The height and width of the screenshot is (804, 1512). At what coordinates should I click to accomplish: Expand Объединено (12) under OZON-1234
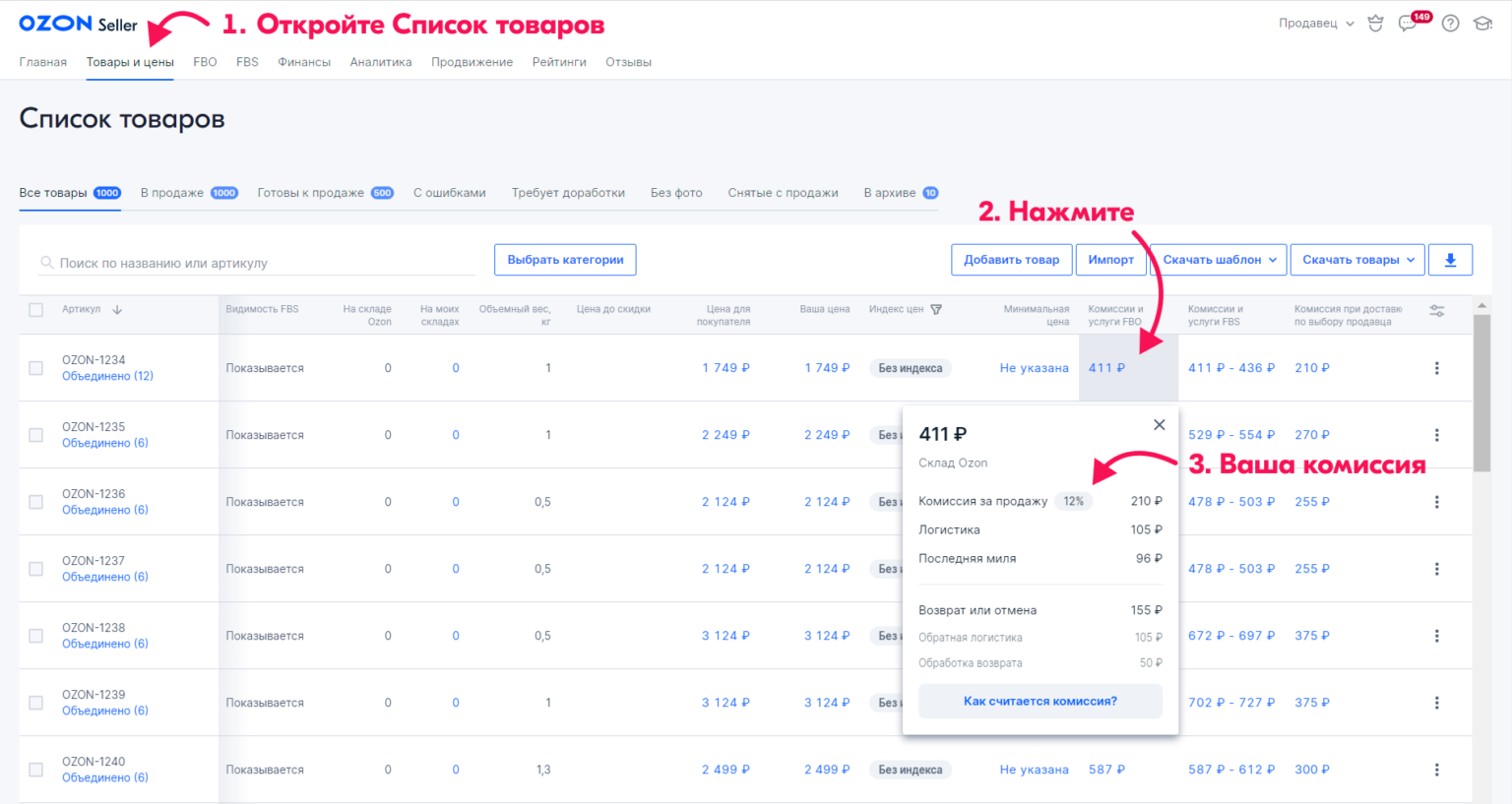coord(107,376)
